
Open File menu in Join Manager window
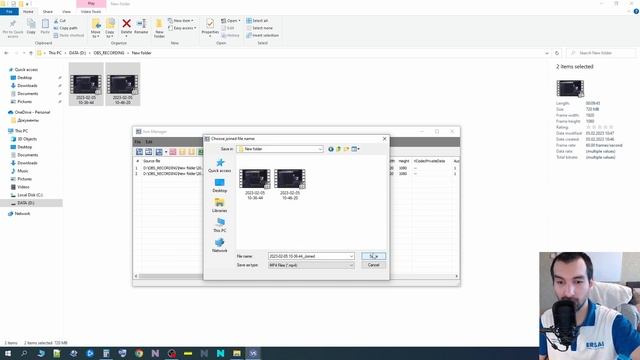pos(138,142)
